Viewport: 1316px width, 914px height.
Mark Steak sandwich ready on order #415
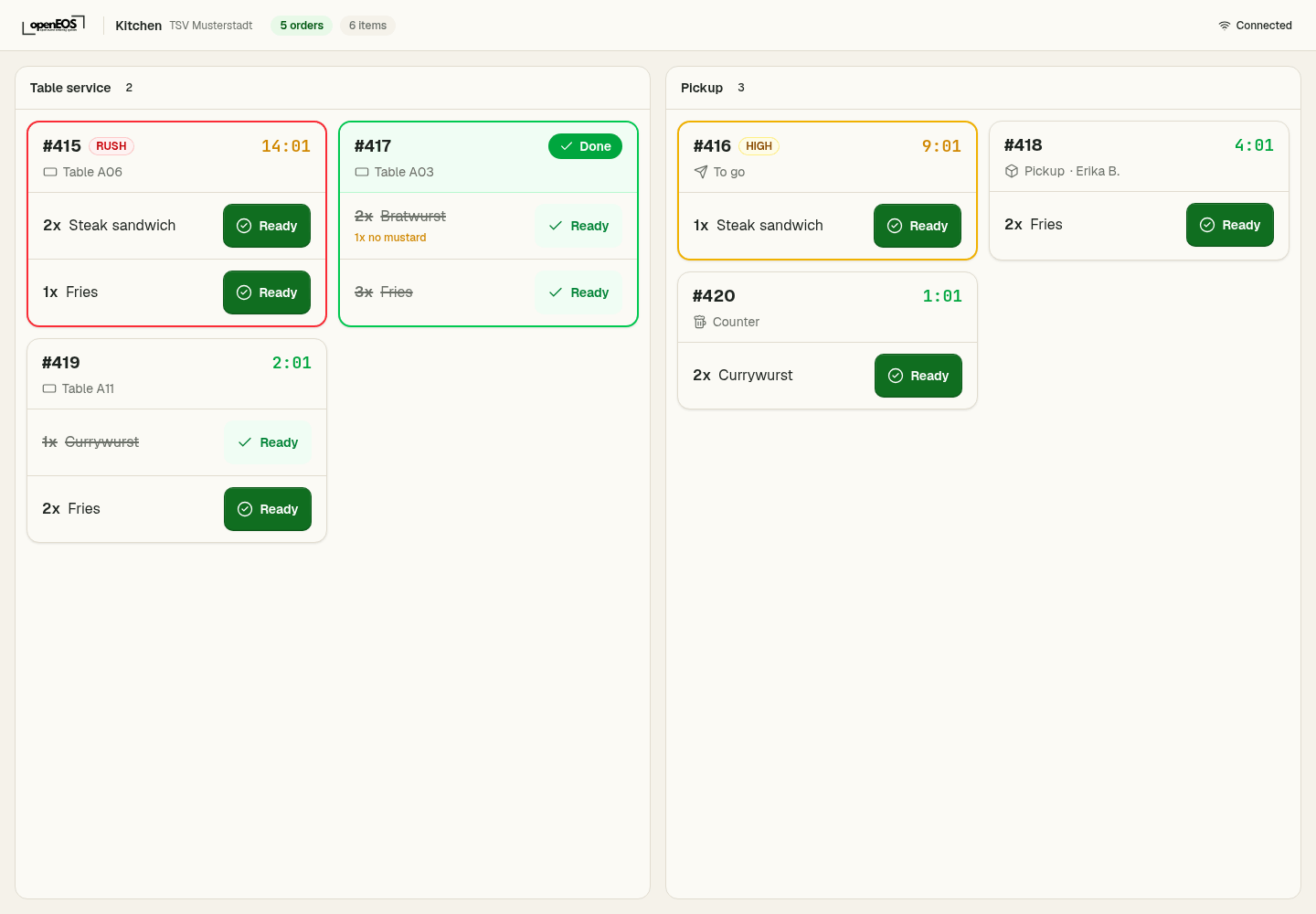(267, 226)
